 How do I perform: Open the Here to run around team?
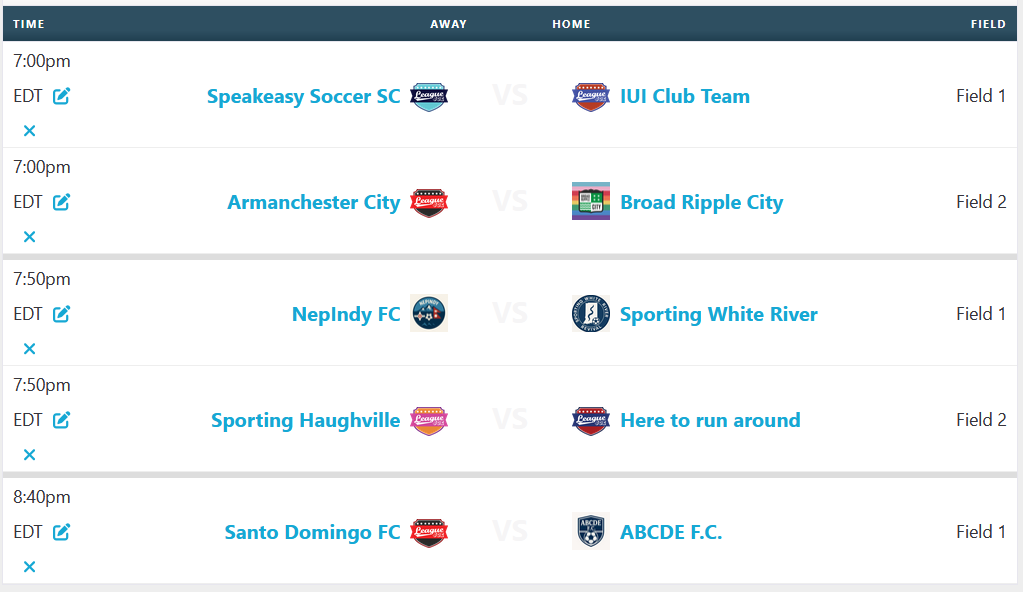tap(710, 420)
